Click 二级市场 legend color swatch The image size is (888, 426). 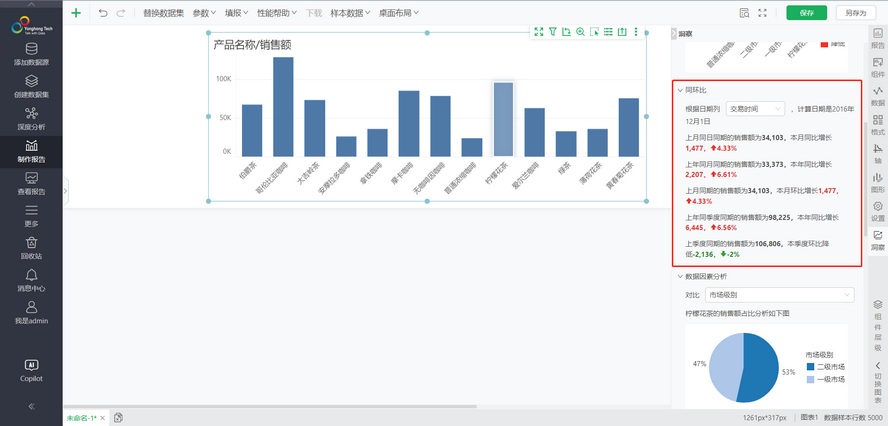[x=811, y=367]
